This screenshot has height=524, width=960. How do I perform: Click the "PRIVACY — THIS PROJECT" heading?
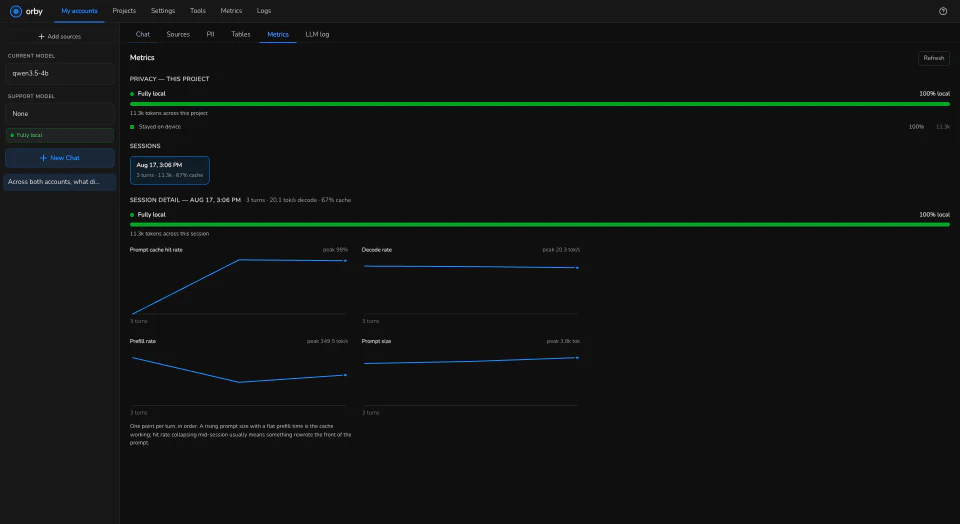click(x=170, y=79)
